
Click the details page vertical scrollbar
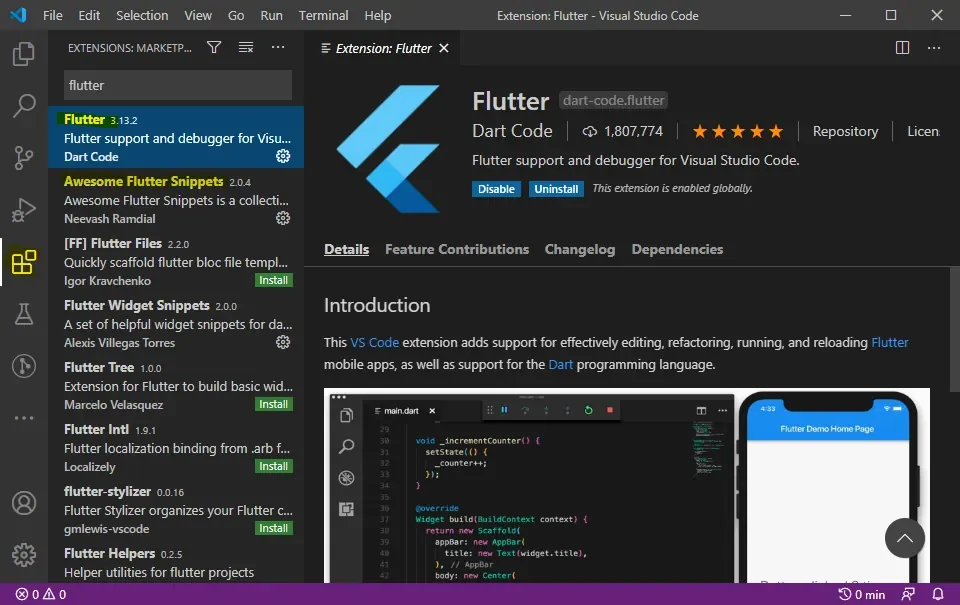954,329
